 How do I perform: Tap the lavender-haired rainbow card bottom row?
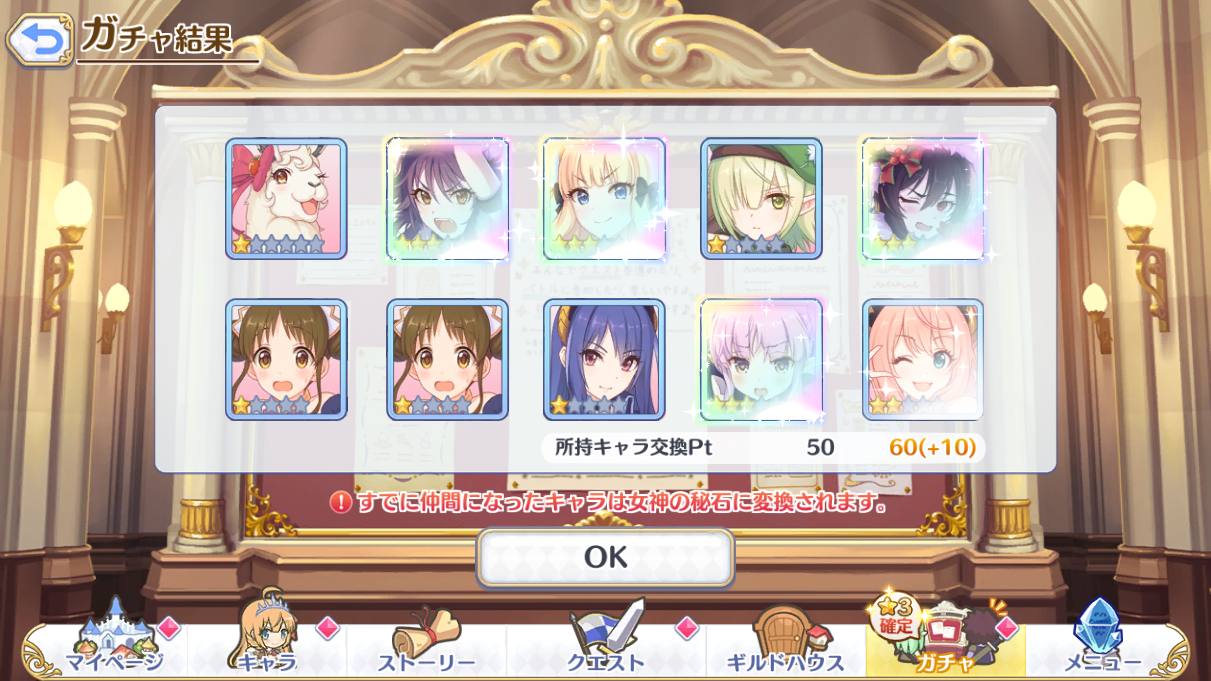(x=761, y=360)
